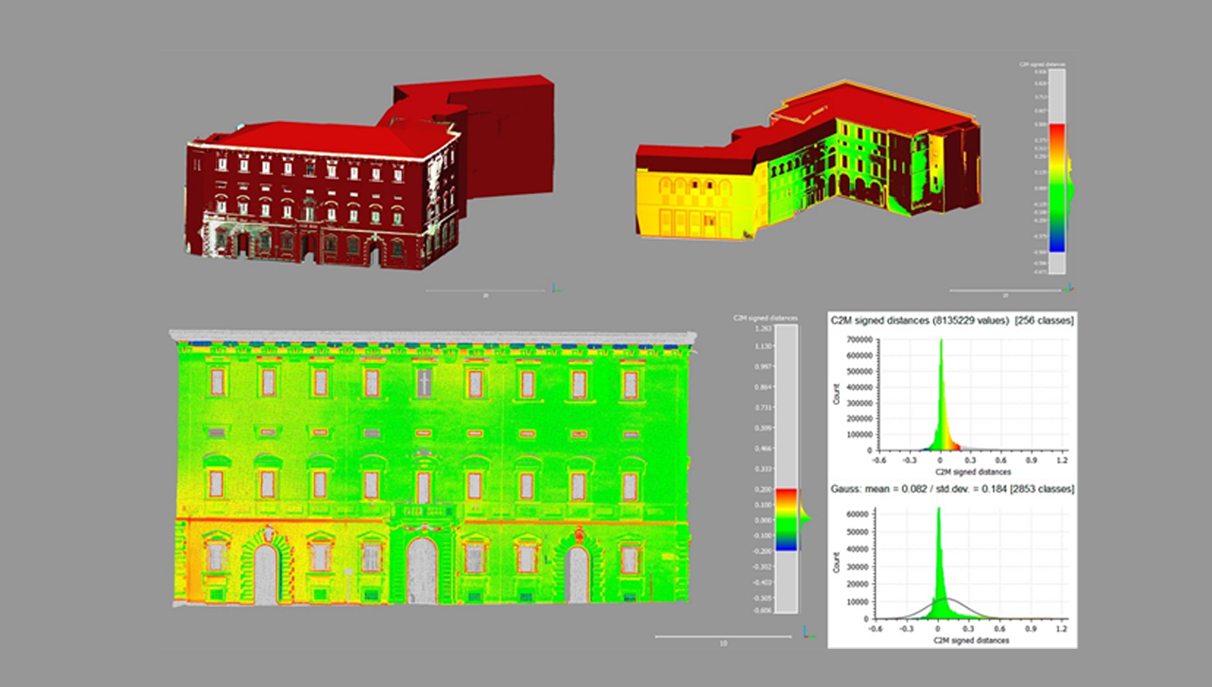The height and width of the screenshot is (687, 1212).
Task: Click the scale bar labeled 10 under the facade
Action: point(722,636)
